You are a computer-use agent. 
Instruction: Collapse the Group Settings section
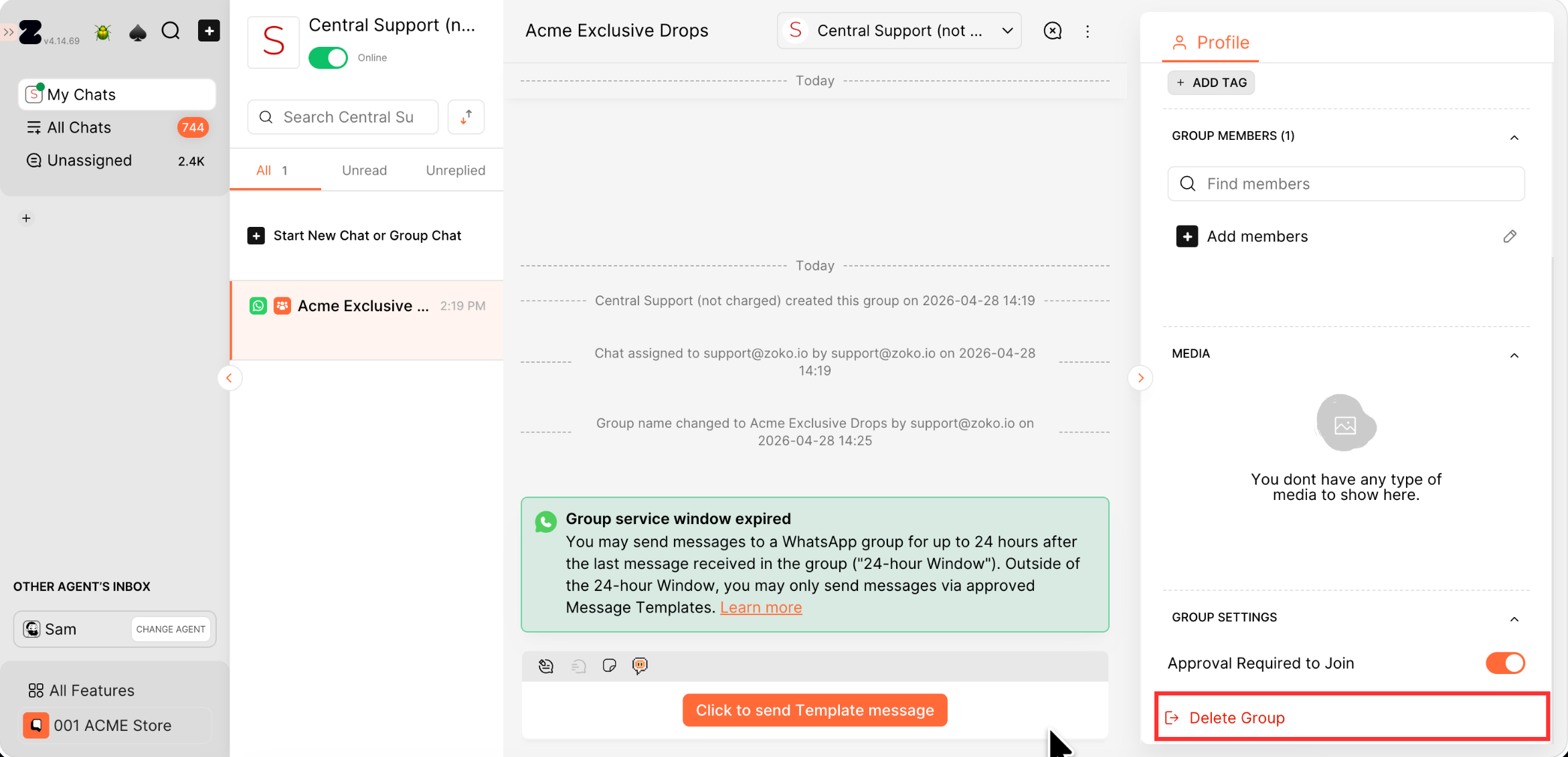1514,618
